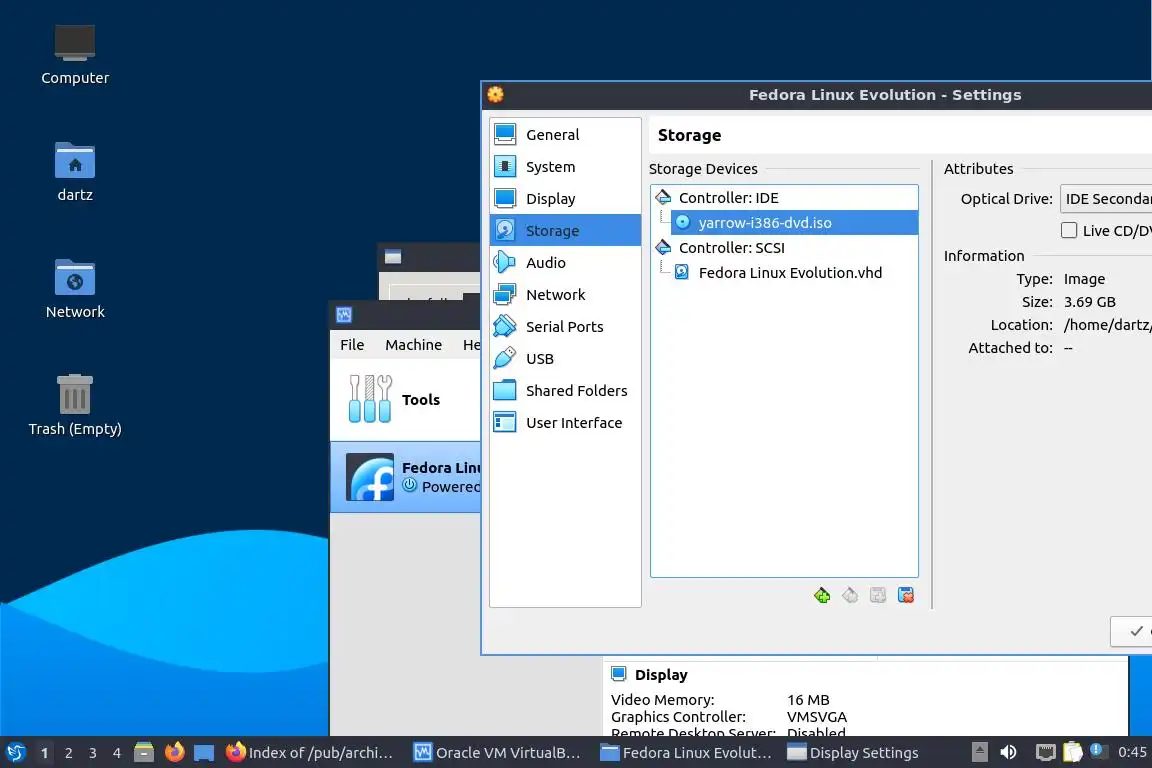Open the General settings category
1152x768 pixels.
(x=565, y=134)
